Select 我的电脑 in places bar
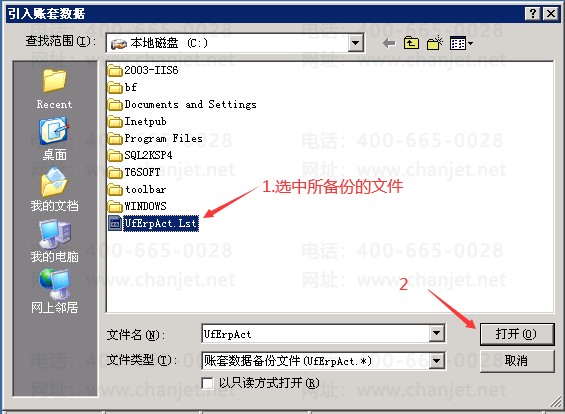 54,241
